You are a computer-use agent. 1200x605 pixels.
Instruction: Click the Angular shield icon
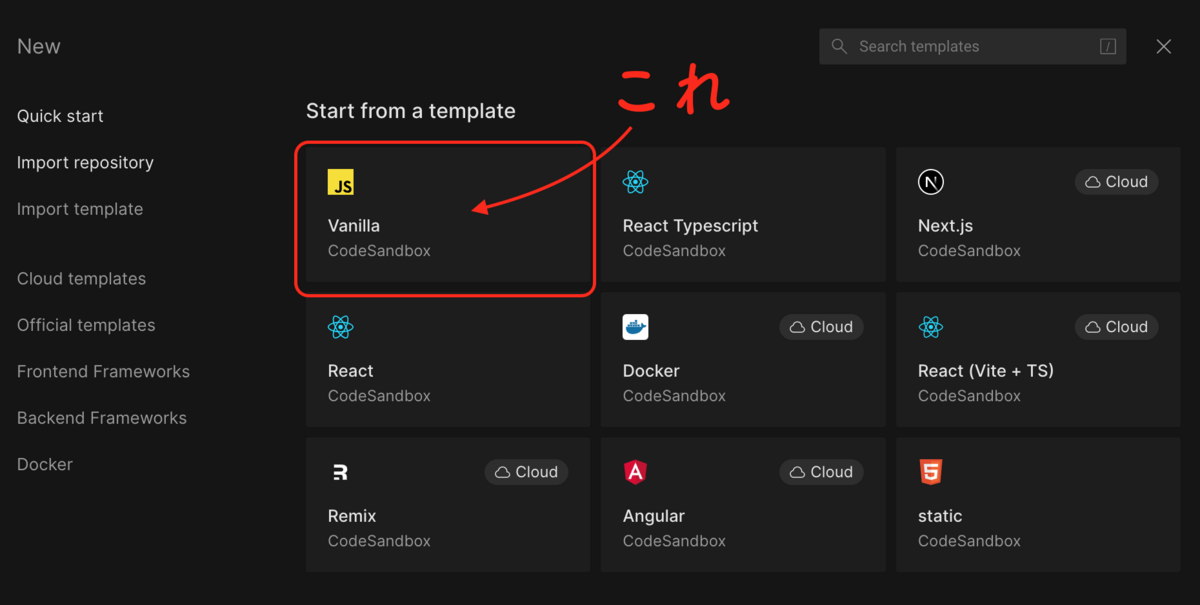click(x=636, y=471)
